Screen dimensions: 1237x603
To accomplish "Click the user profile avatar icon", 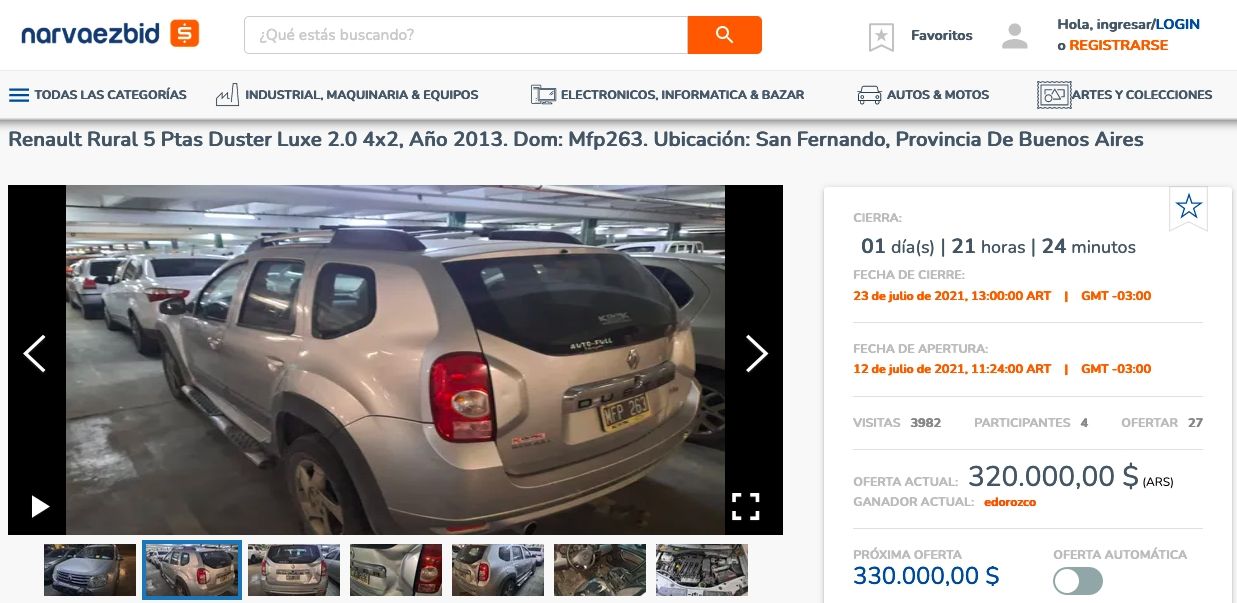I will [x=1015, y=36].
